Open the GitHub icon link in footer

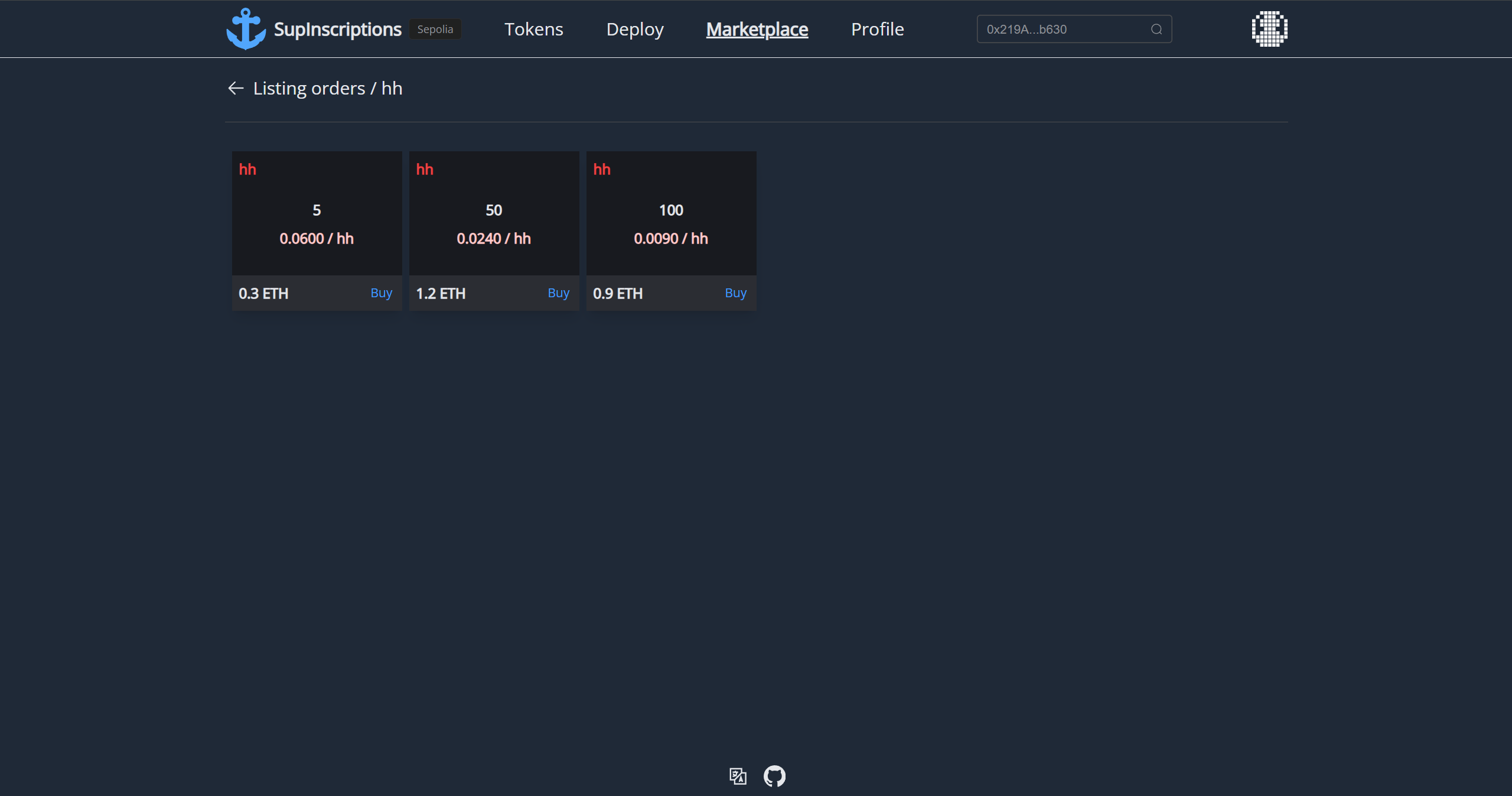774,776
